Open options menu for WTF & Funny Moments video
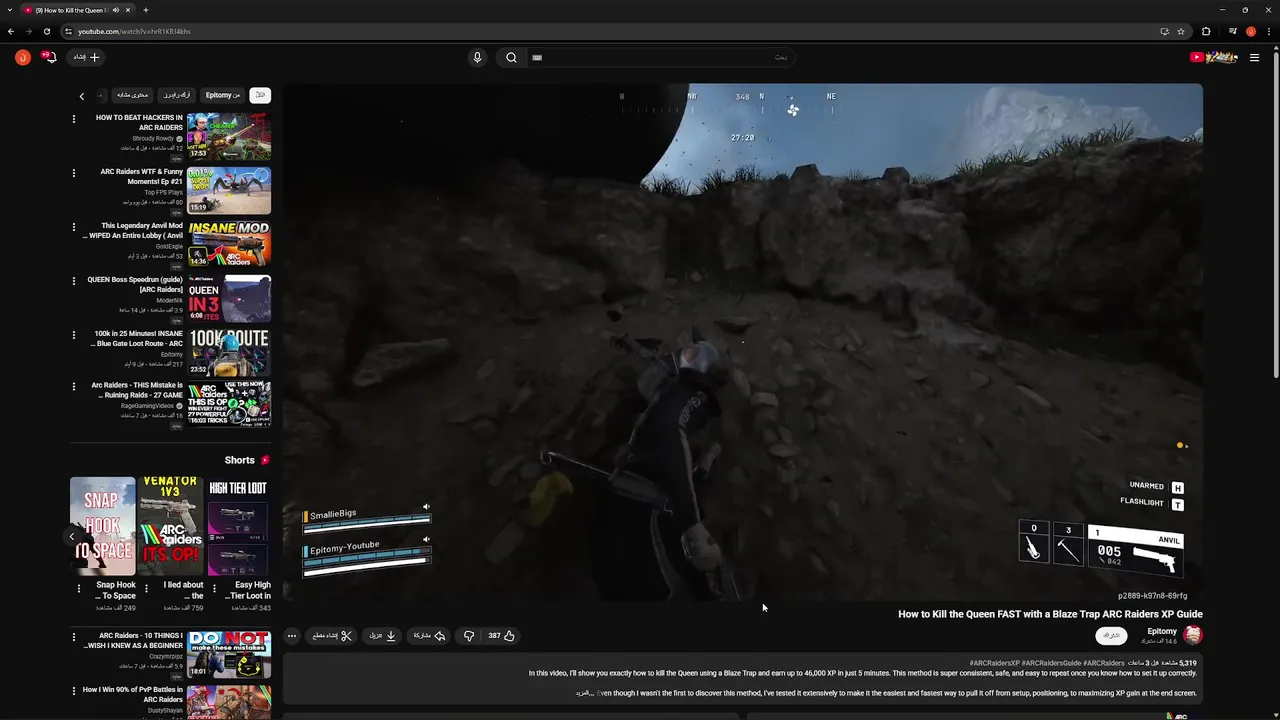This screenshot has width=1280, height=720. click(73, 173)
